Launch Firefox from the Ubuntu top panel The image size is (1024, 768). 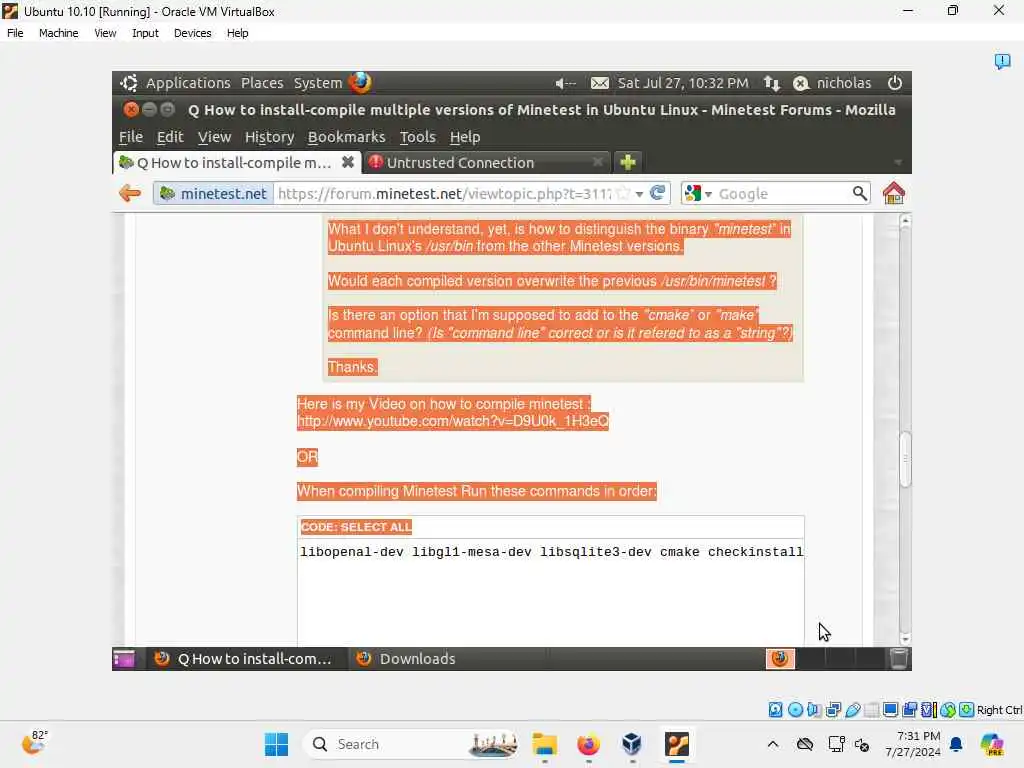point(360,83)
